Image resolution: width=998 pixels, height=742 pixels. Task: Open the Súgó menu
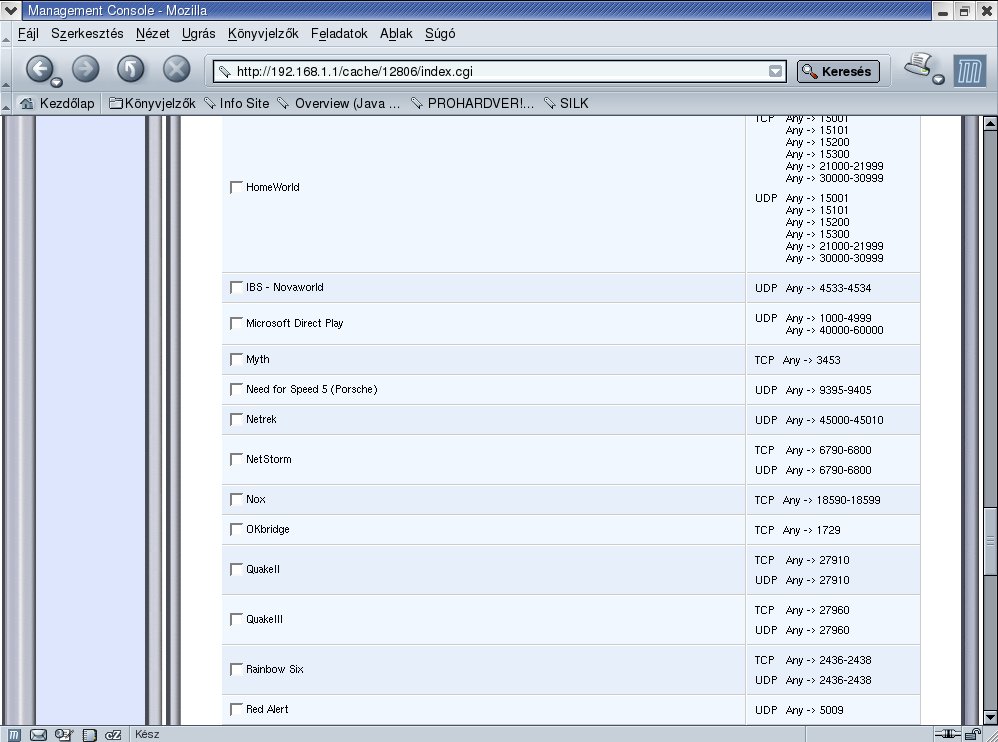(x=440, y=34)
